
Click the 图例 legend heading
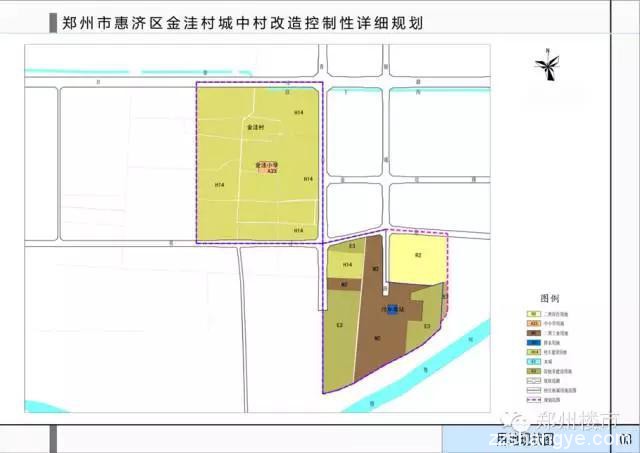point(549,298)
